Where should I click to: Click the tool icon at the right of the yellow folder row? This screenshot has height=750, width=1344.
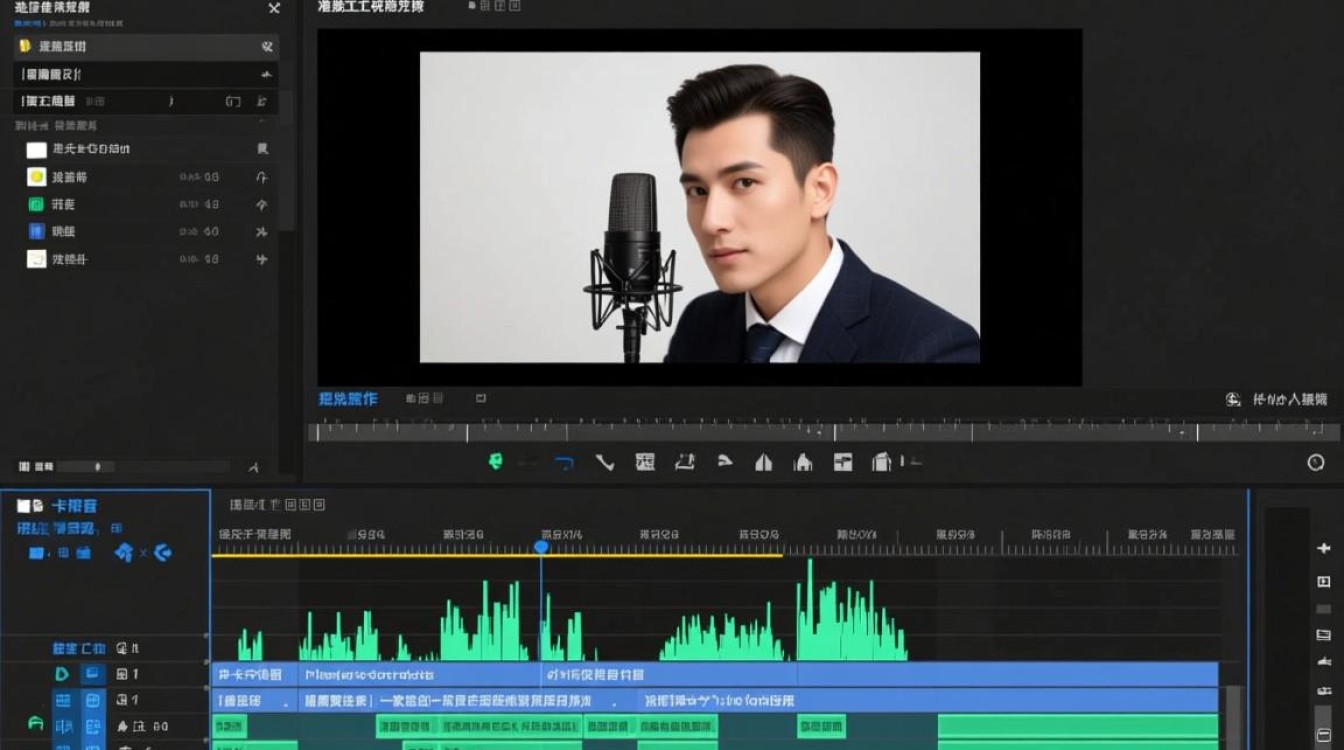[x=267, y=46]
